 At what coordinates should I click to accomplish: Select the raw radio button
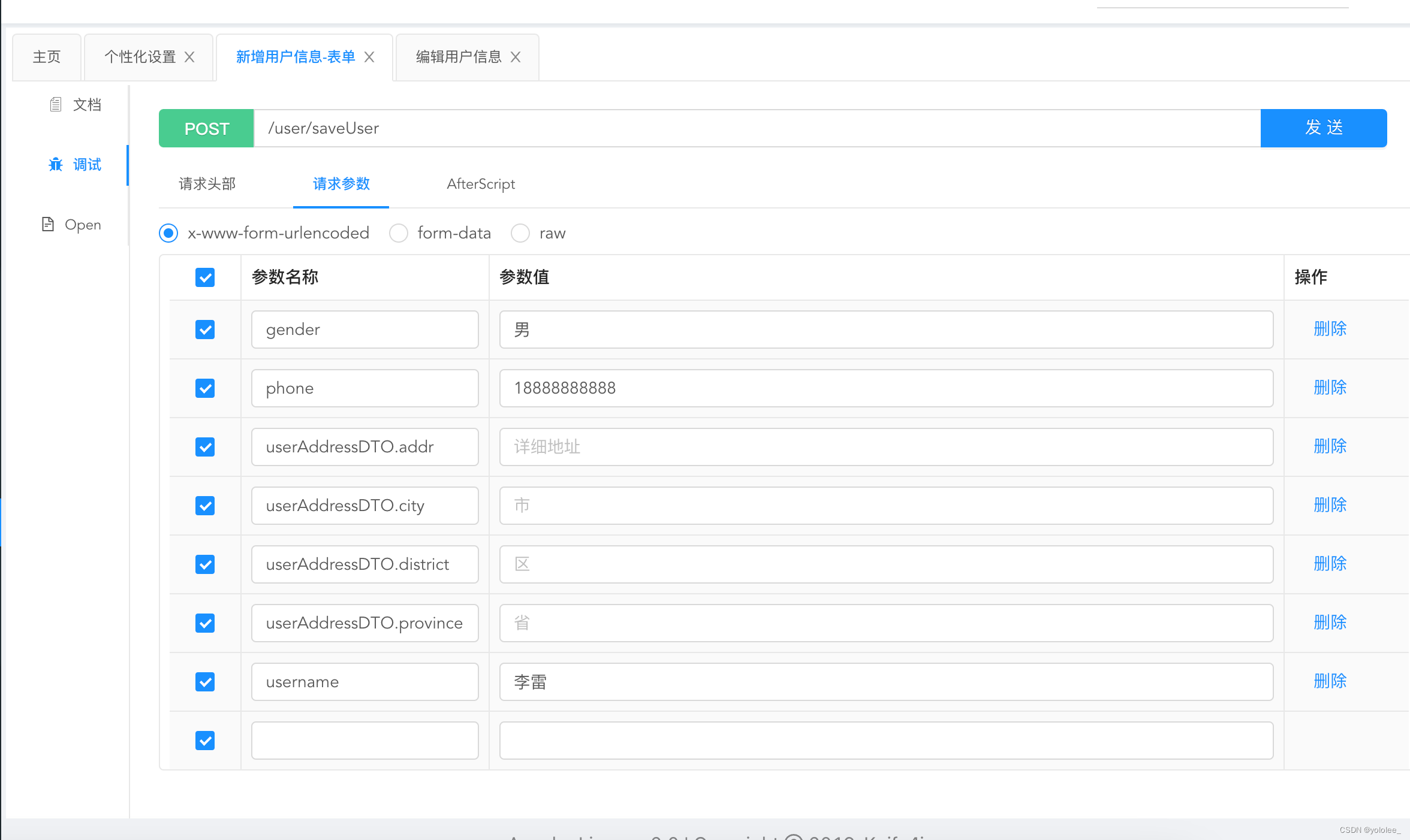(x=521, y=233)
